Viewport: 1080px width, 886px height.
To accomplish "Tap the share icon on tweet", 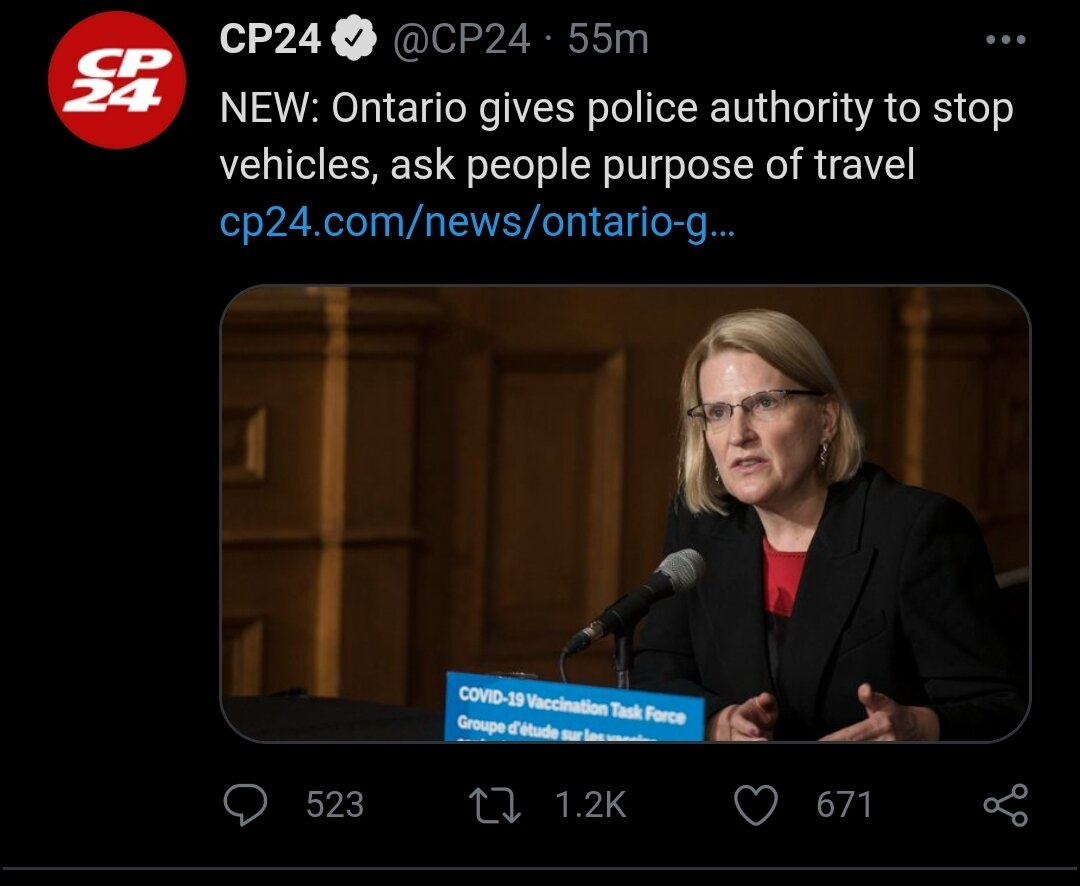I will coord(1005,805).
